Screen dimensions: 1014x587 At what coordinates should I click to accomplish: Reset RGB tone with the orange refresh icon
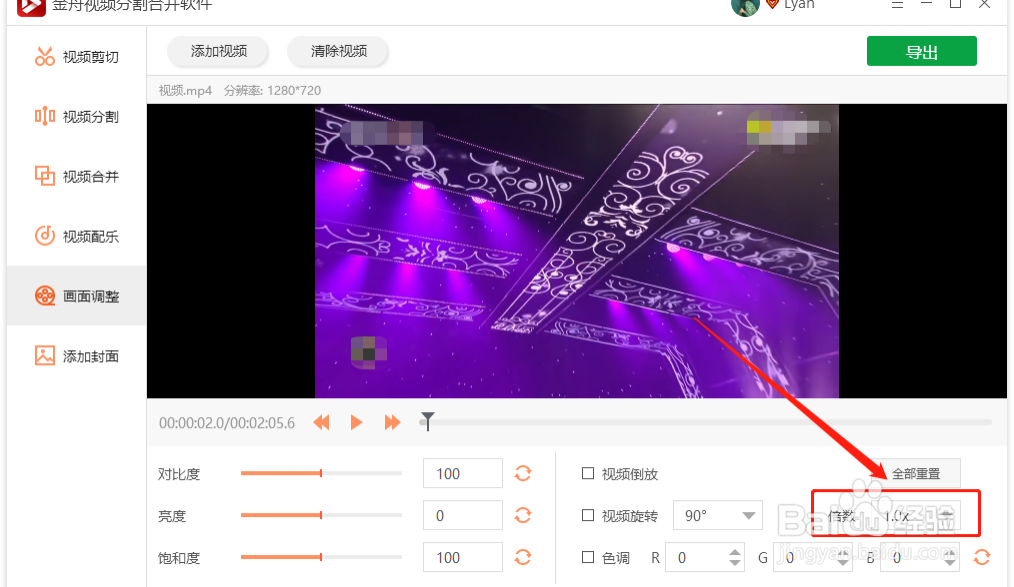(982, 557)
